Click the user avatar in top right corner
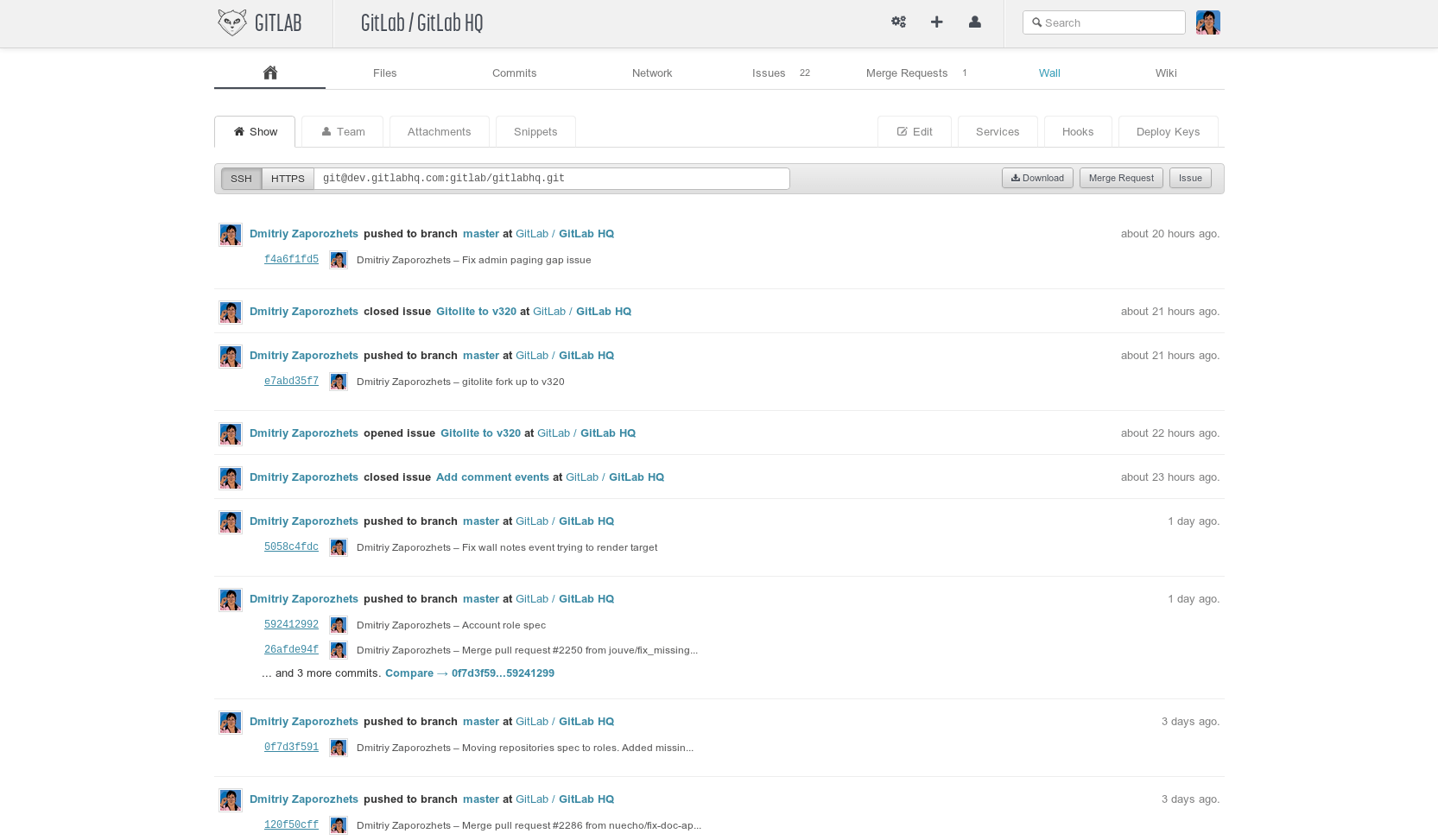Viewport: 1438px width, 840px height. (x=1207, y=22)
